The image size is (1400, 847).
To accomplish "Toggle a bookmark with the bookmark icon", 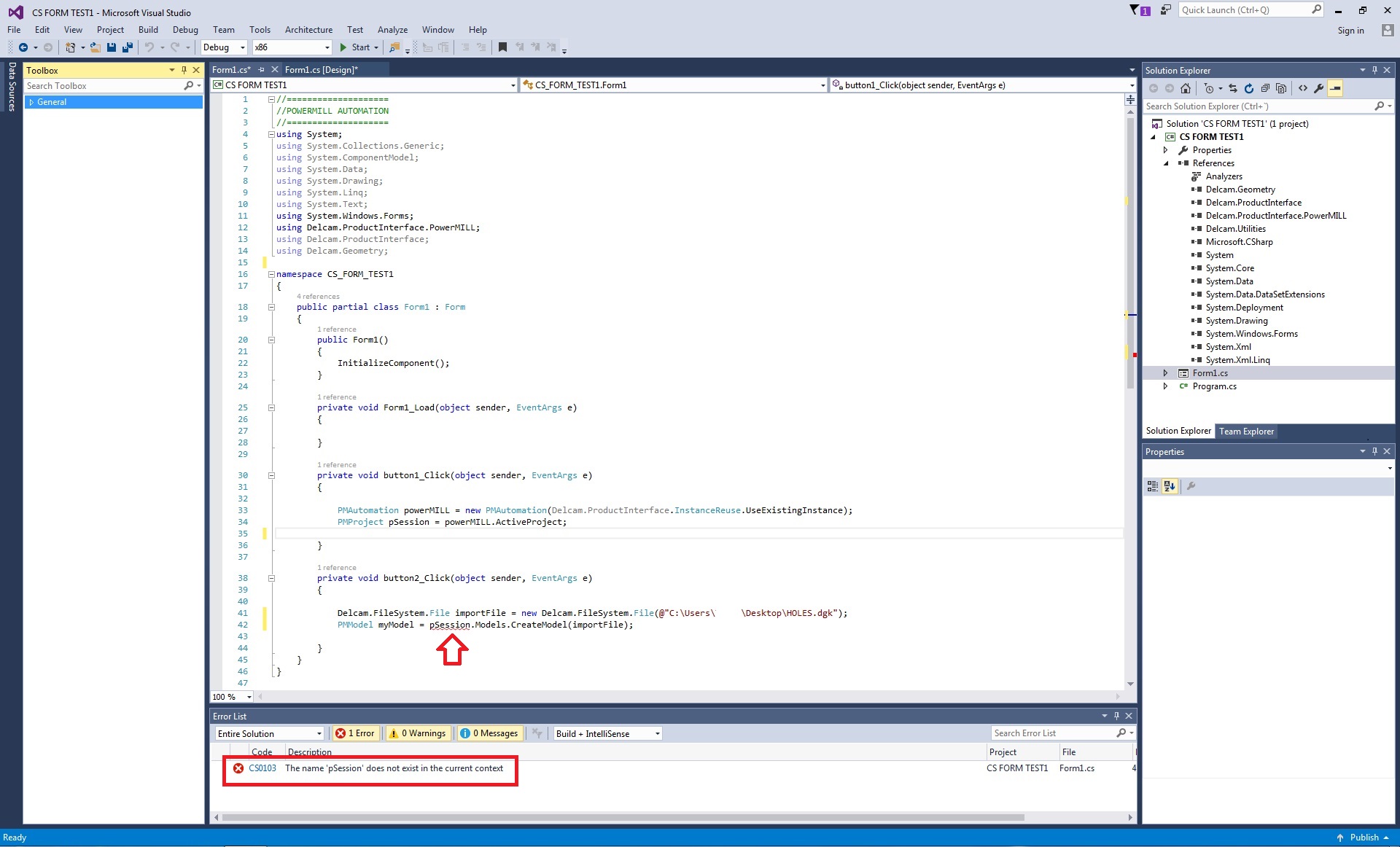I will pos(502,47).
